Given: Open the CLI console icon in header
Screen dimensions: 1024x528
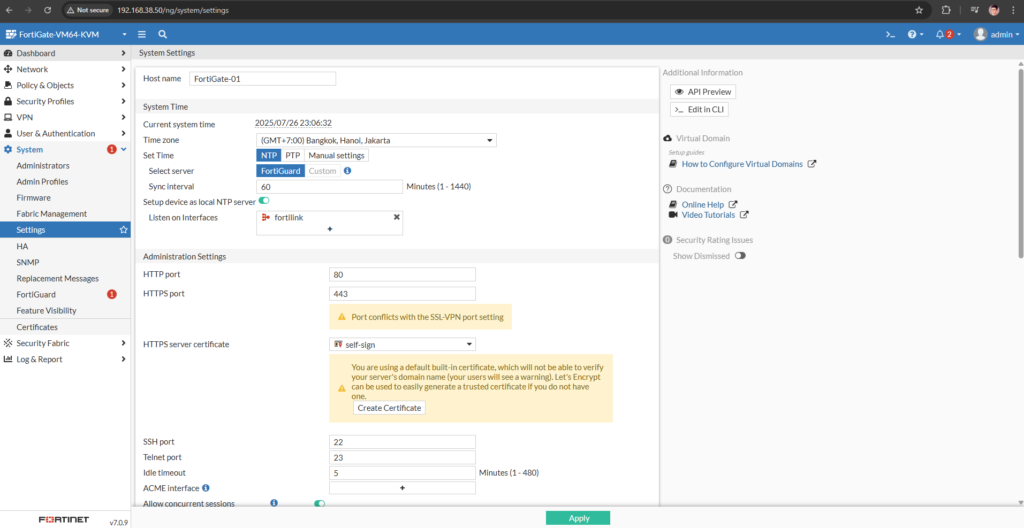Looking at the screenshot, I should [889, 35].
